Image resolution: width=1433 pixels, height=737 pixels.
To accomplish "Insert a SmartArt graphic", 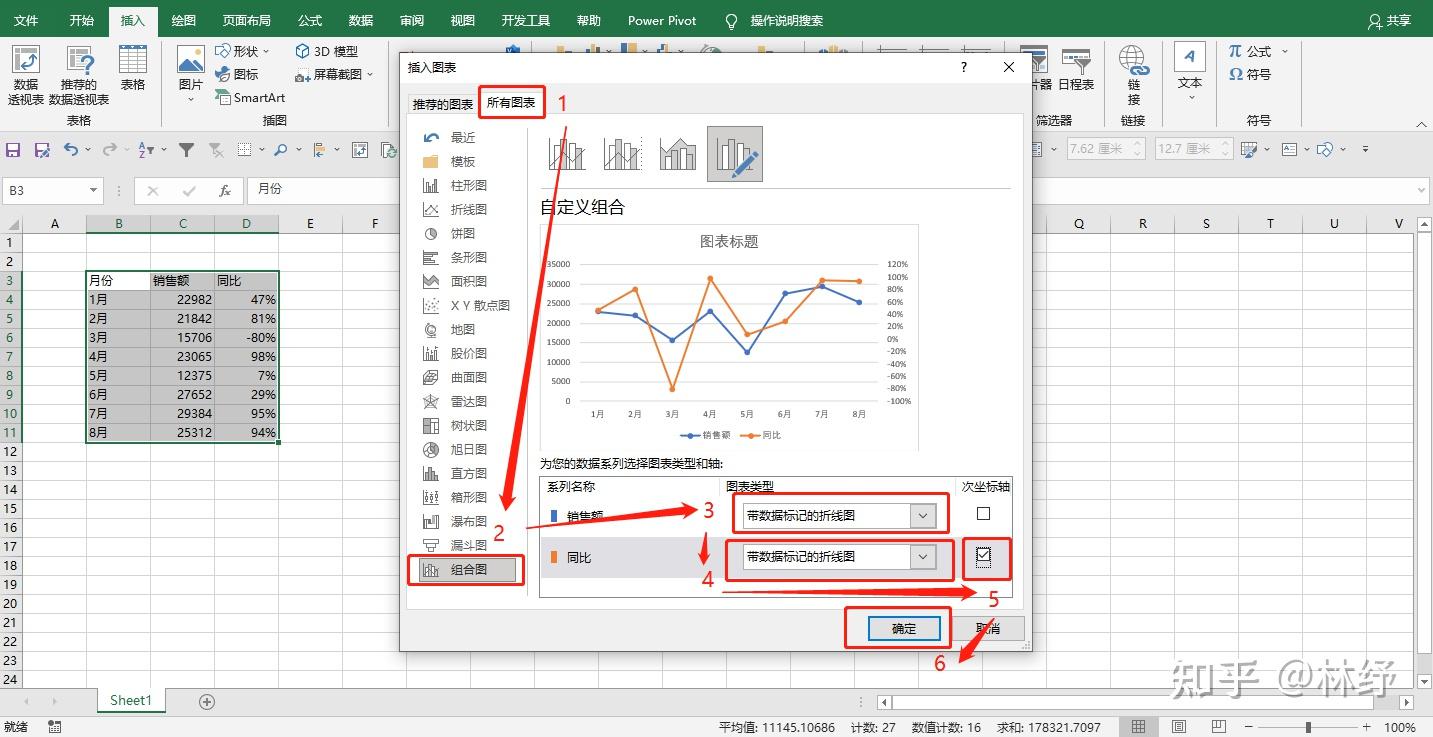I will tap(250, 97).
